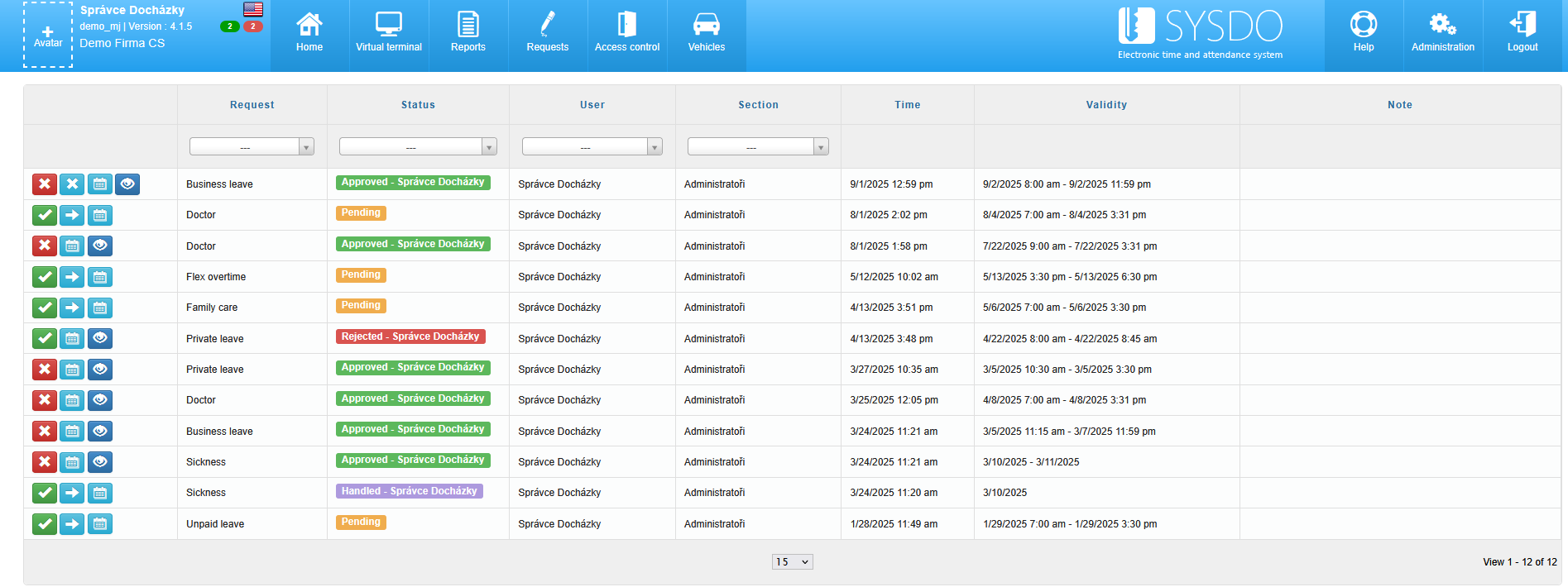Screen dimensions: 1568x587
Task: Approve the pending Doctor request with the green check
Action: (x=45, y=215)
